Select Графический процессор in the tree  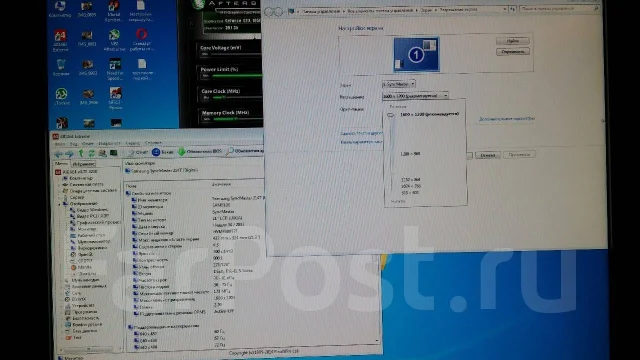click(96, 222)
